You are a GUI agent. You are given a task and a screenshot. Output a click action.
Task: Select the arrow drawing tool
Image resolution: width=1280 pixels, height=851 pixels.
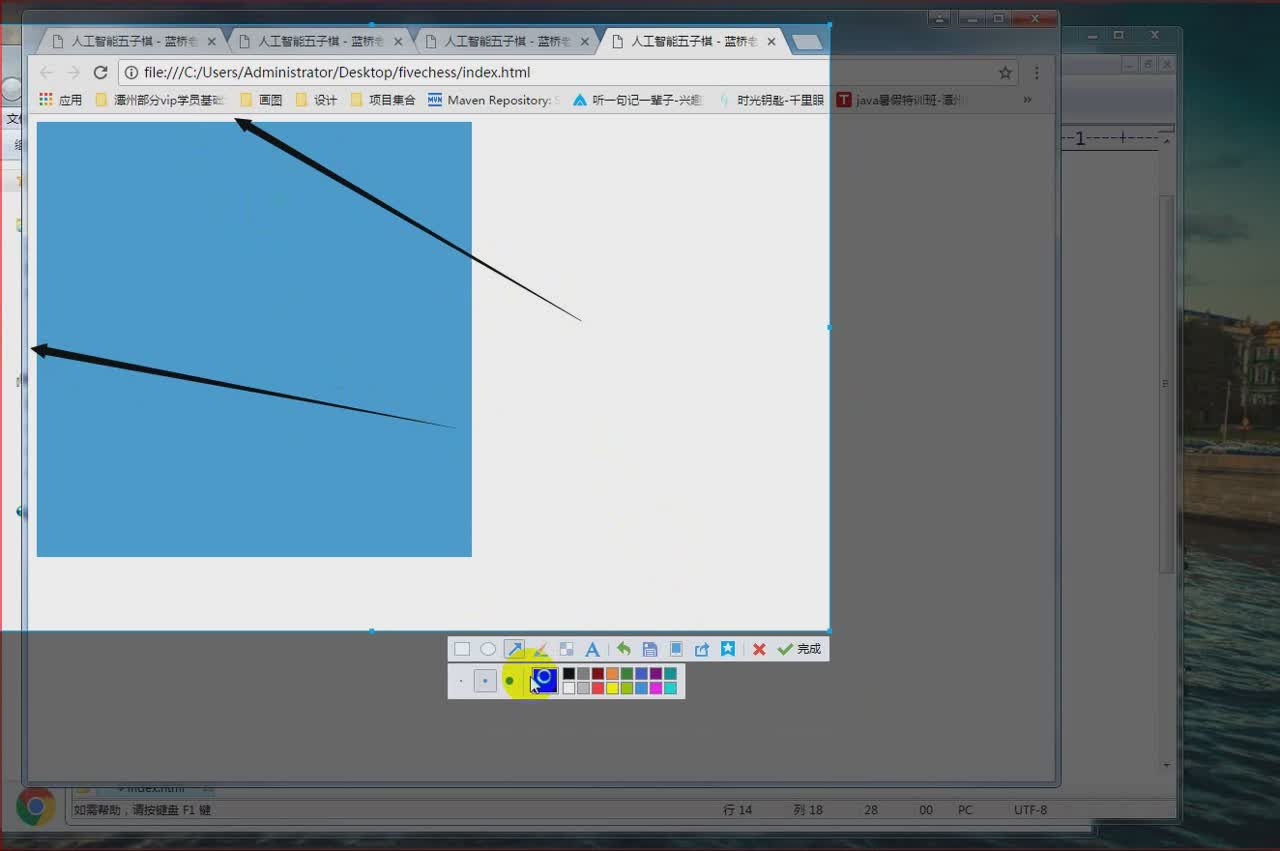(x=514, y=649)
